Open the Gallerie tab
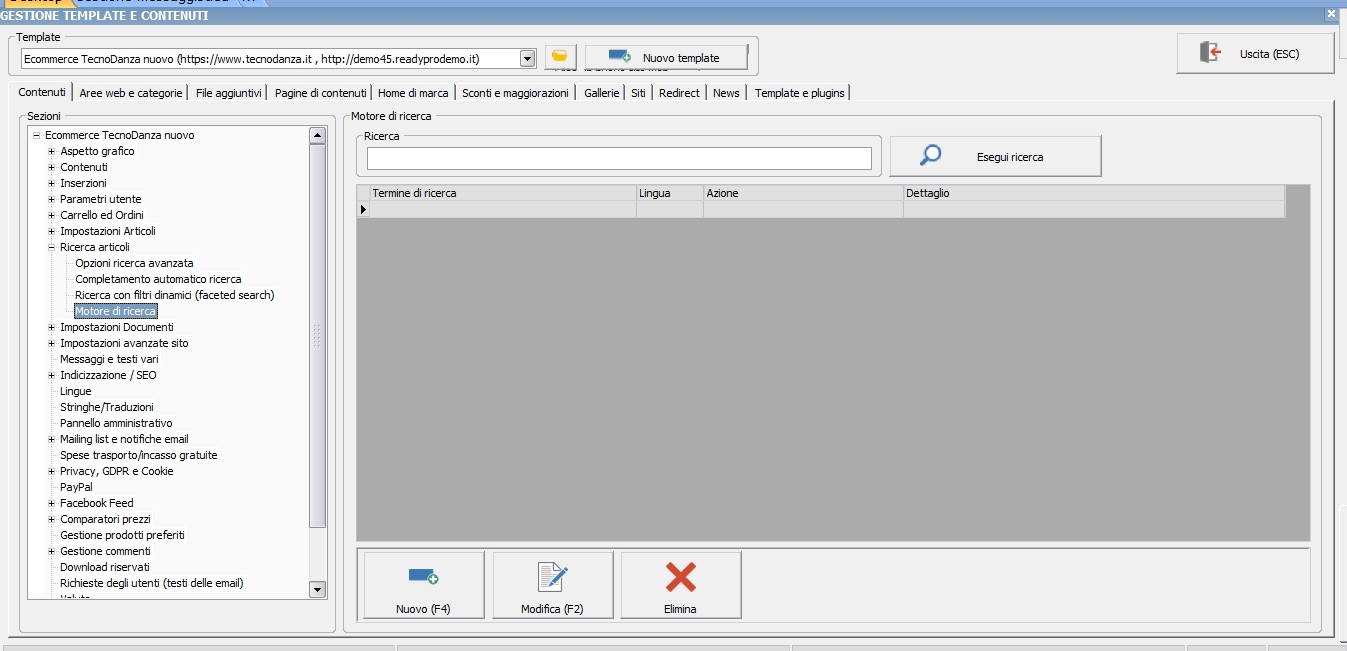Viewport: 1347px width, 651px height. [602, 93]
